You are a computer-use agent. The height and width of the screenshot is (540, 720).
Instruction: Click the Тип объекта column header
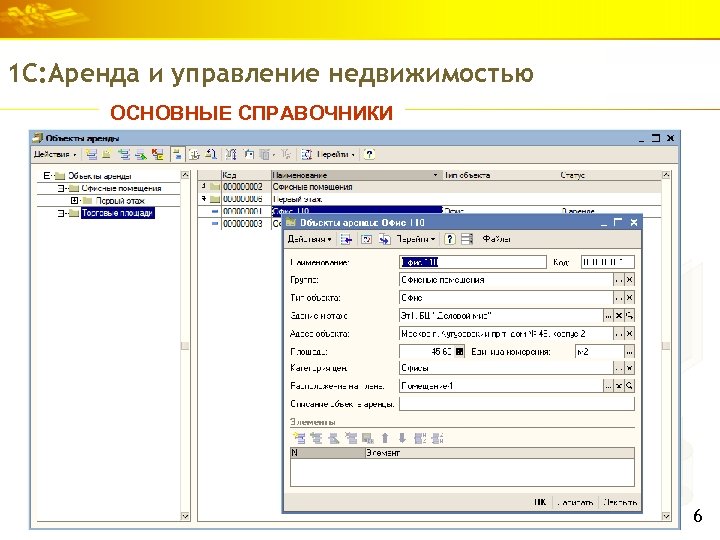[500, 175]
